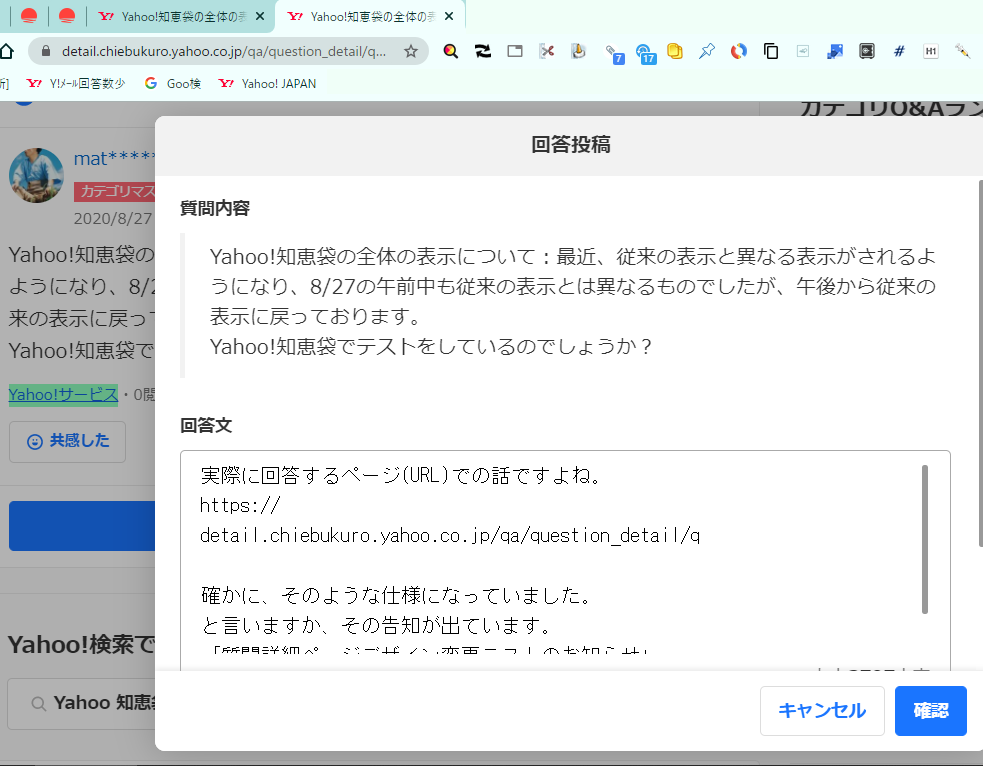Click the カテゴリマスター badge
The height and width of the screenshot is (766, 983).
point(114,191)
